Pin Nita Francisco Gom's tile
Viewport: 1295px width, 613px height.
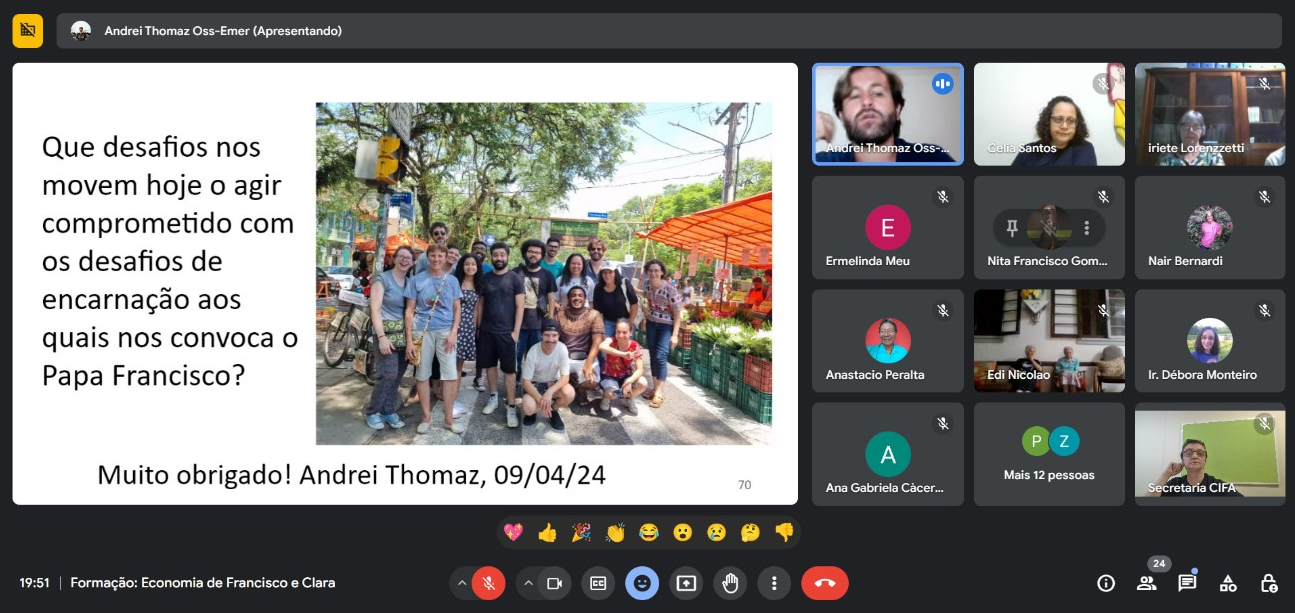(1012, 228)
